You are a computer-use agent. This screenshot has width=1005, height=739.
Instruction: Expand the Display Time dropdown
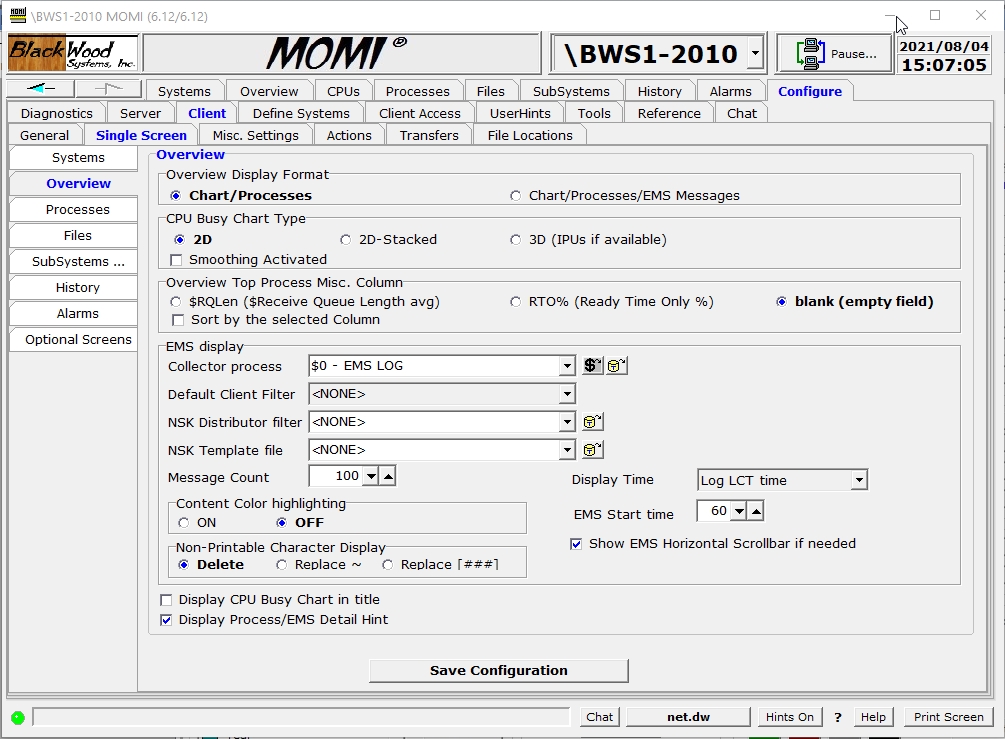click(859, 481)
